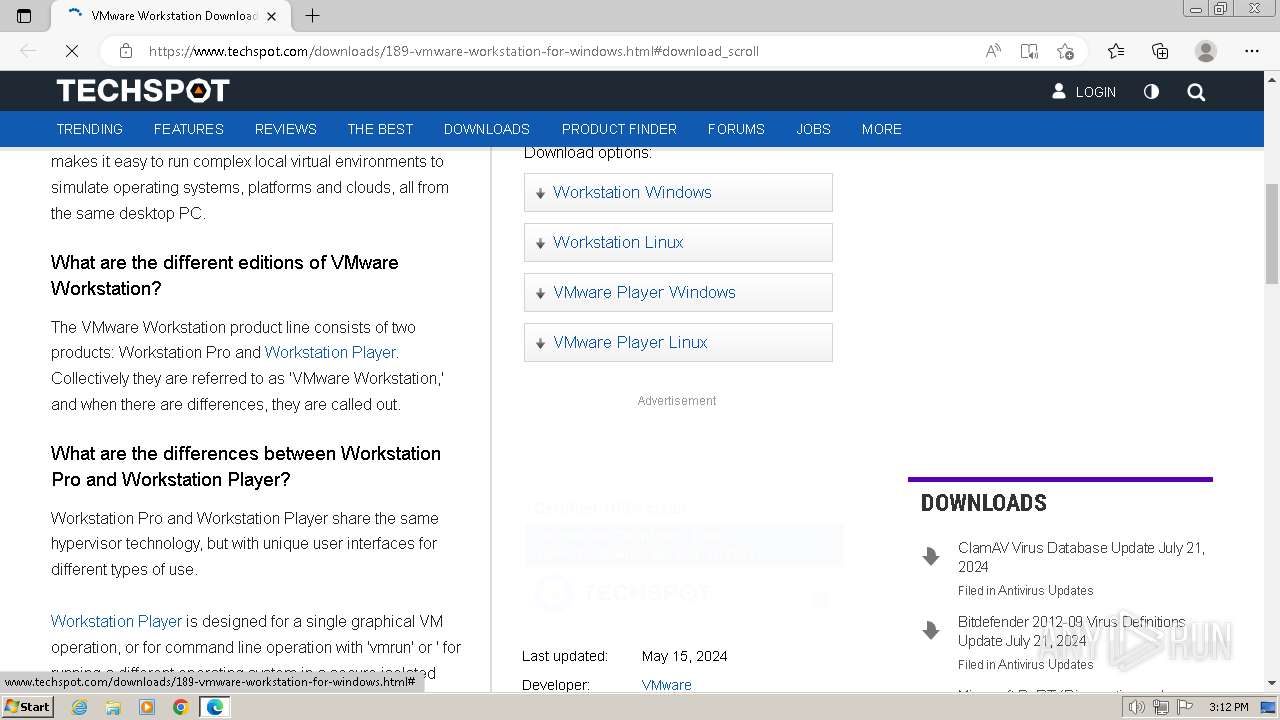Follow Workstation Player link in editions paragraph

pos(331,352)
